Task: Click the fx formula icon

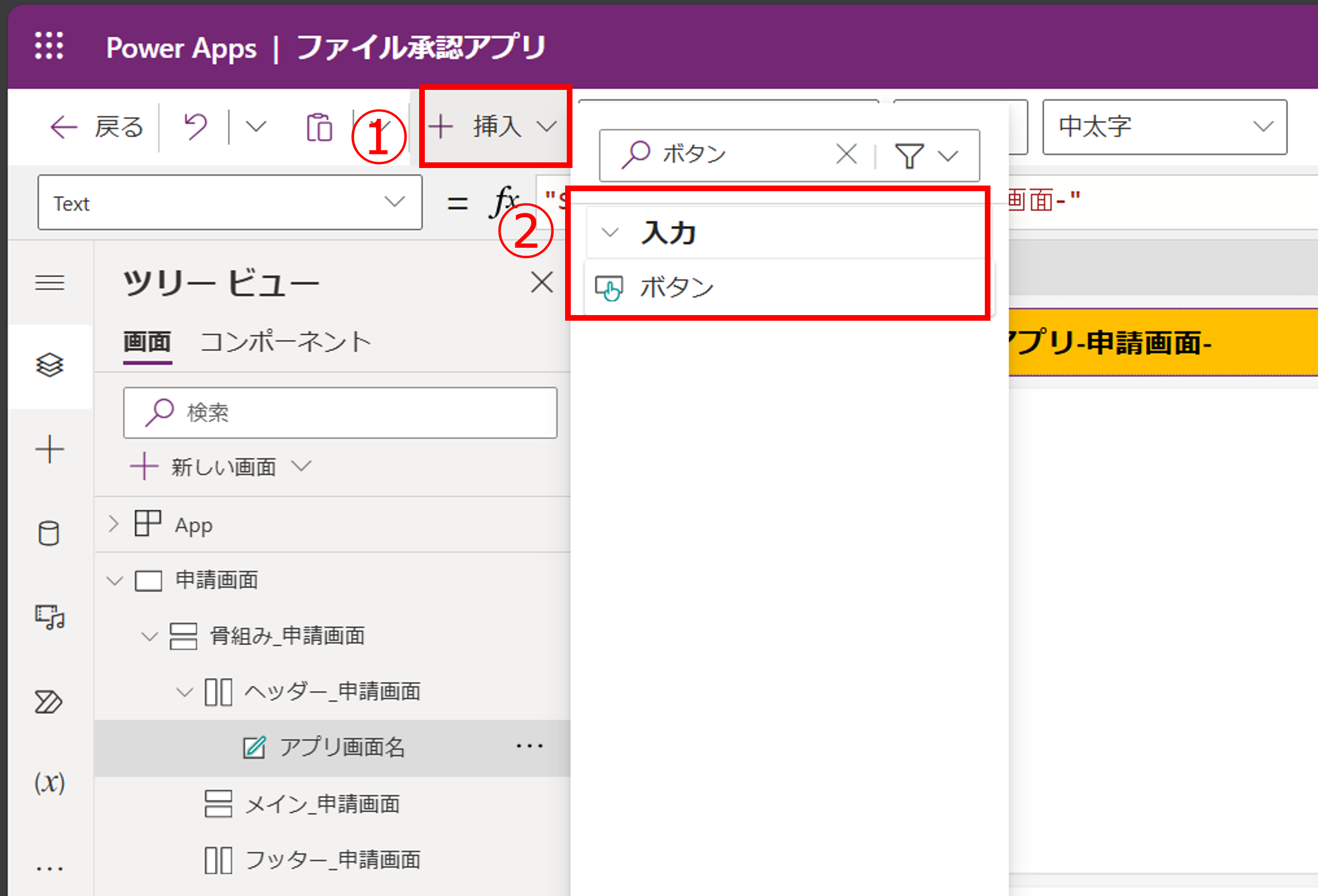Action: point(503,201)
